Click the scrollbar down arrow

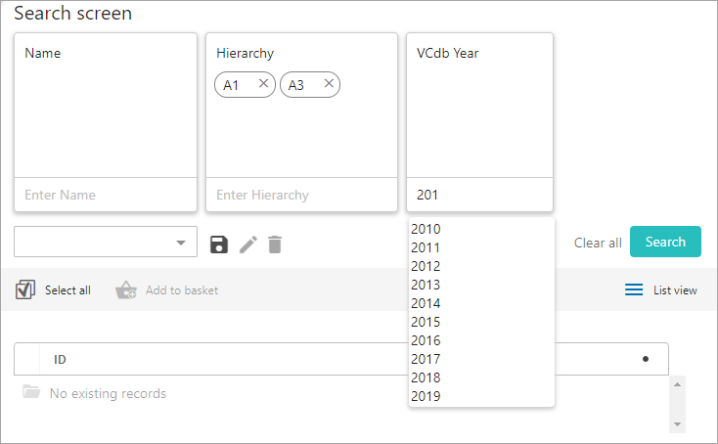(677, 424)
